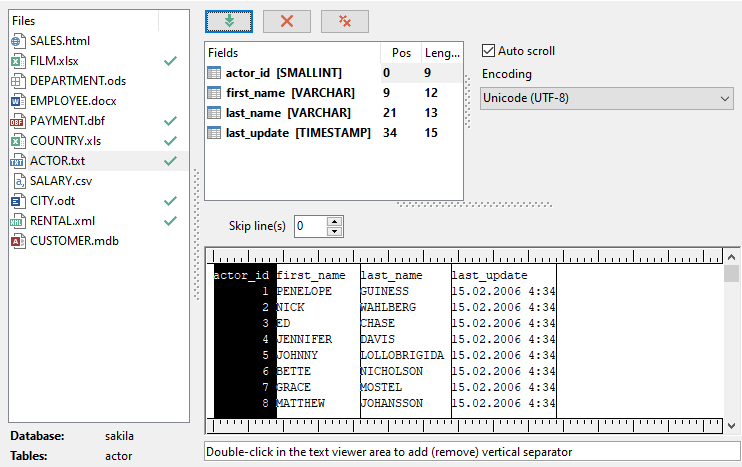Disable the Auto scroll checkbox
Screen dimensions: 742x467
click(488, 51)
